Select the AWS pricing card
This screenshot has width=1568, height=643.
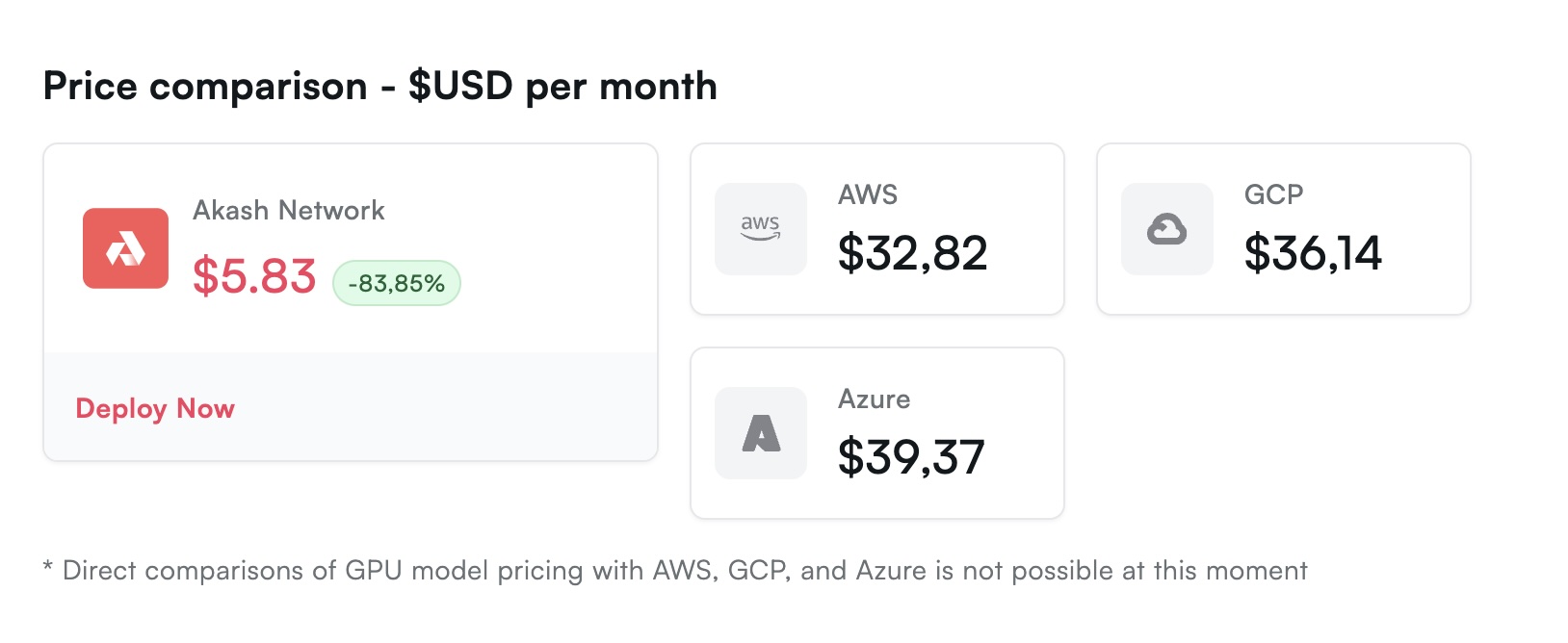(877, 229)
